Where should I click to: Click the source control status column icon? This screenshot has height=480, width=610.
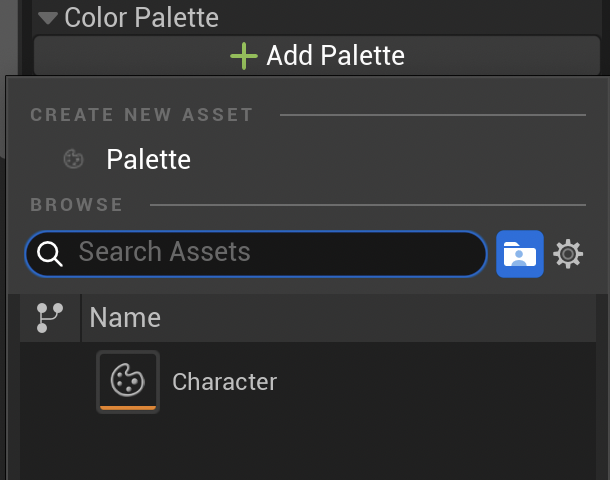[49, 318]
